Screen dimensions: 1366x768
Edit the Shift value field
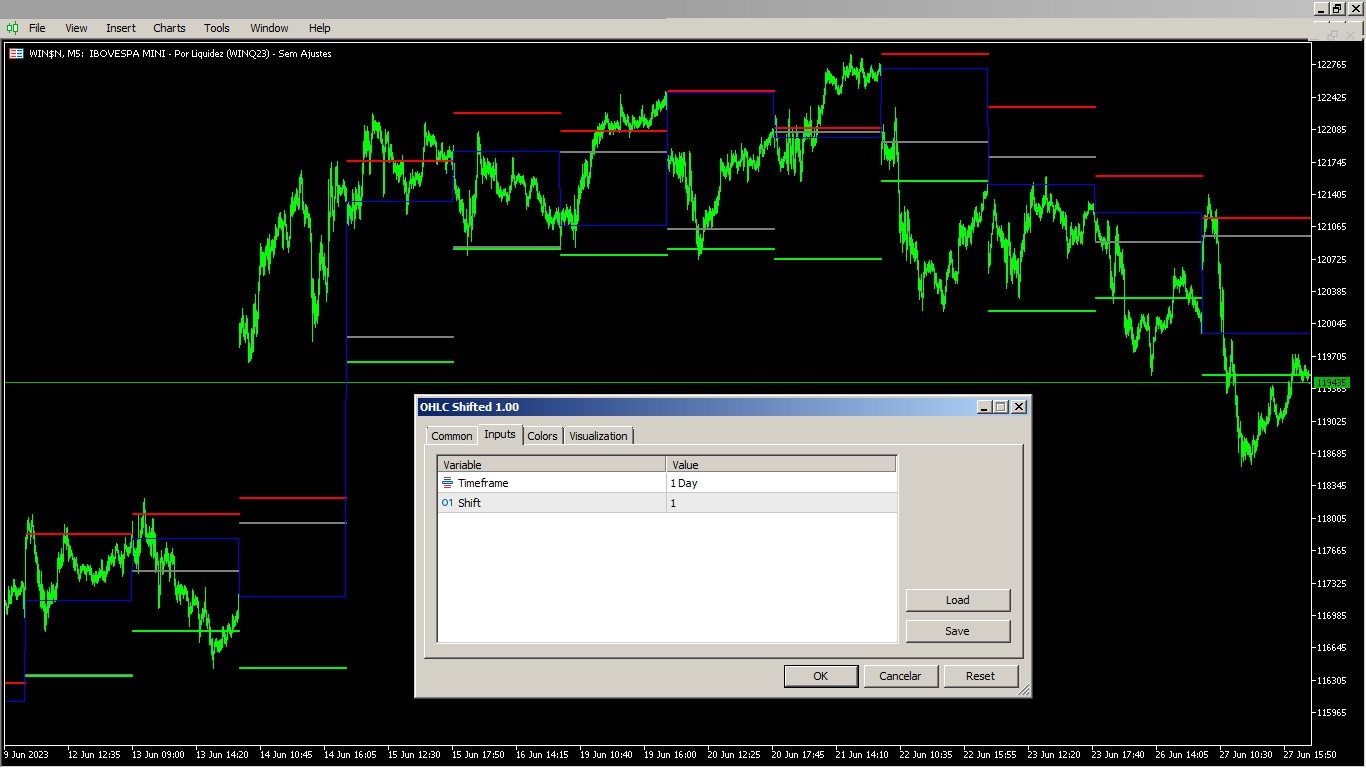tap(782, 503)
